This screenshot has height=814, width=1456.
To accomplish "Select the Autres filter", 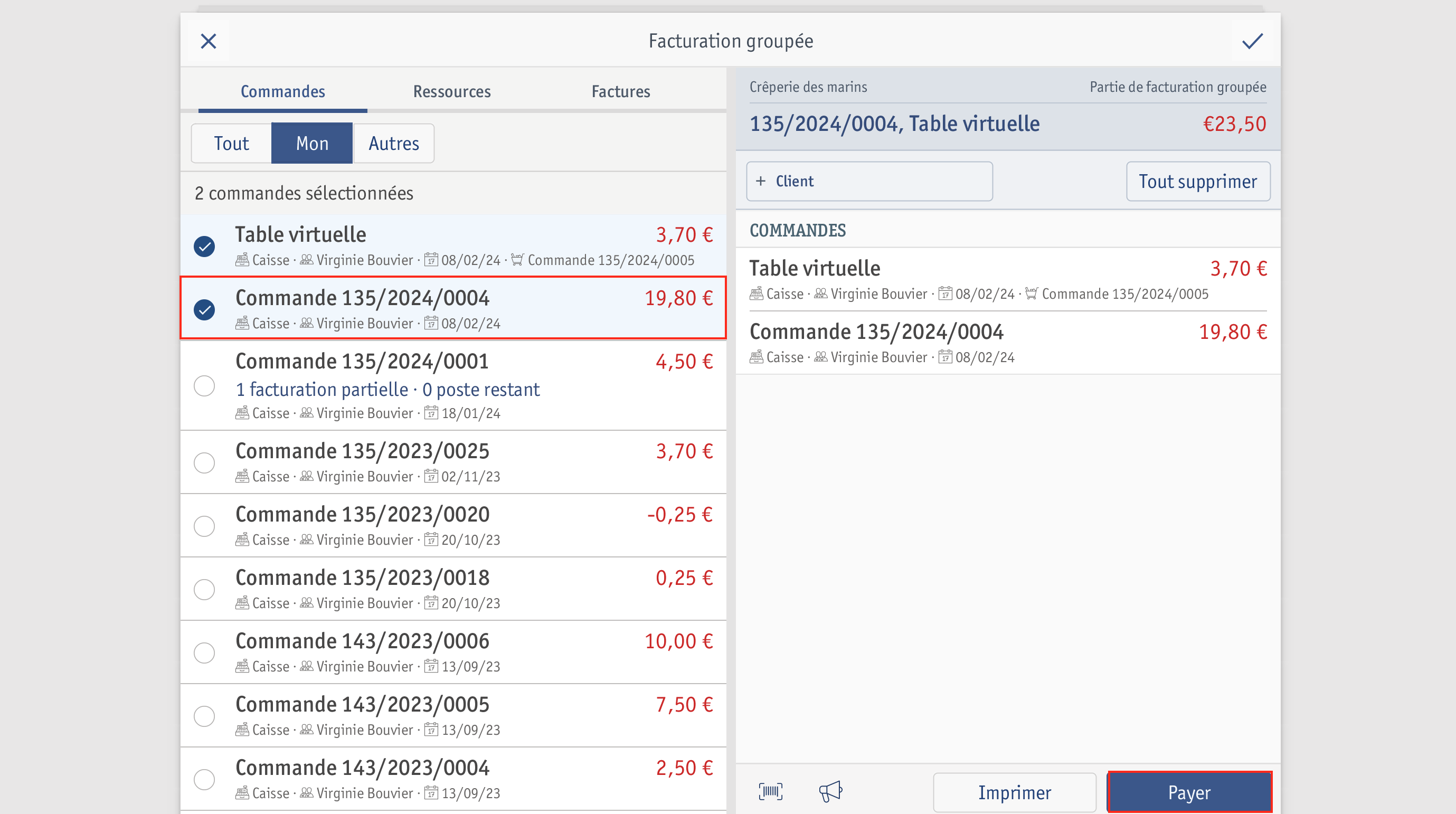I will point(394,144).
